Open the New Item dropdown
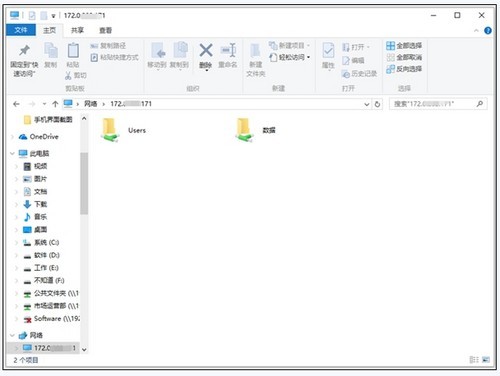The image size is (500, 376). (x=289, y=45)
